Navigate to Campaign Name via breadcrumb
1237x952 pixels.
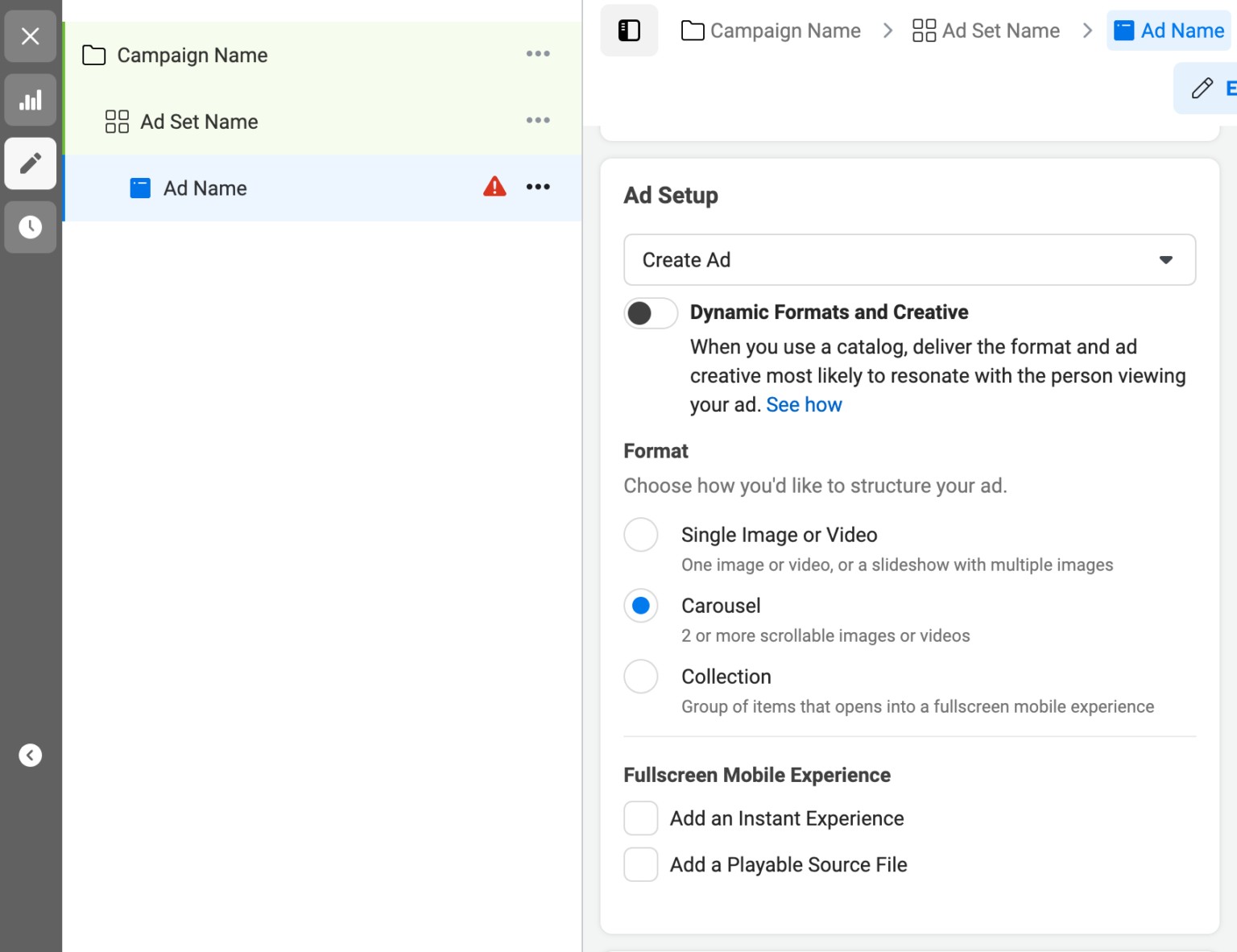[785, 31]
